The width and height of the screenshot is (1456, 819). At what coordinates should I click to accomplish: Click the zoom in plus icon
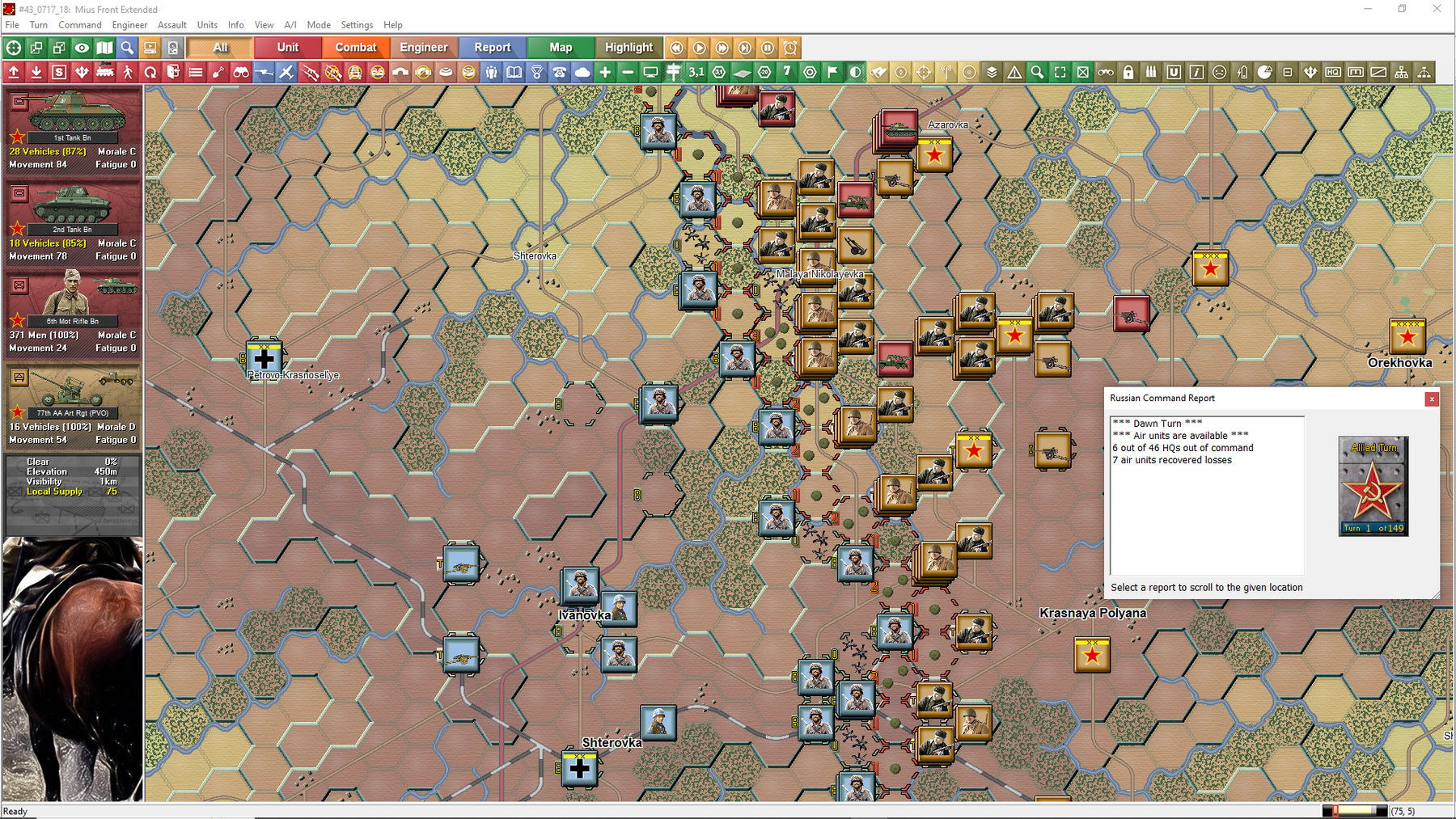click(x=604, y=73)
